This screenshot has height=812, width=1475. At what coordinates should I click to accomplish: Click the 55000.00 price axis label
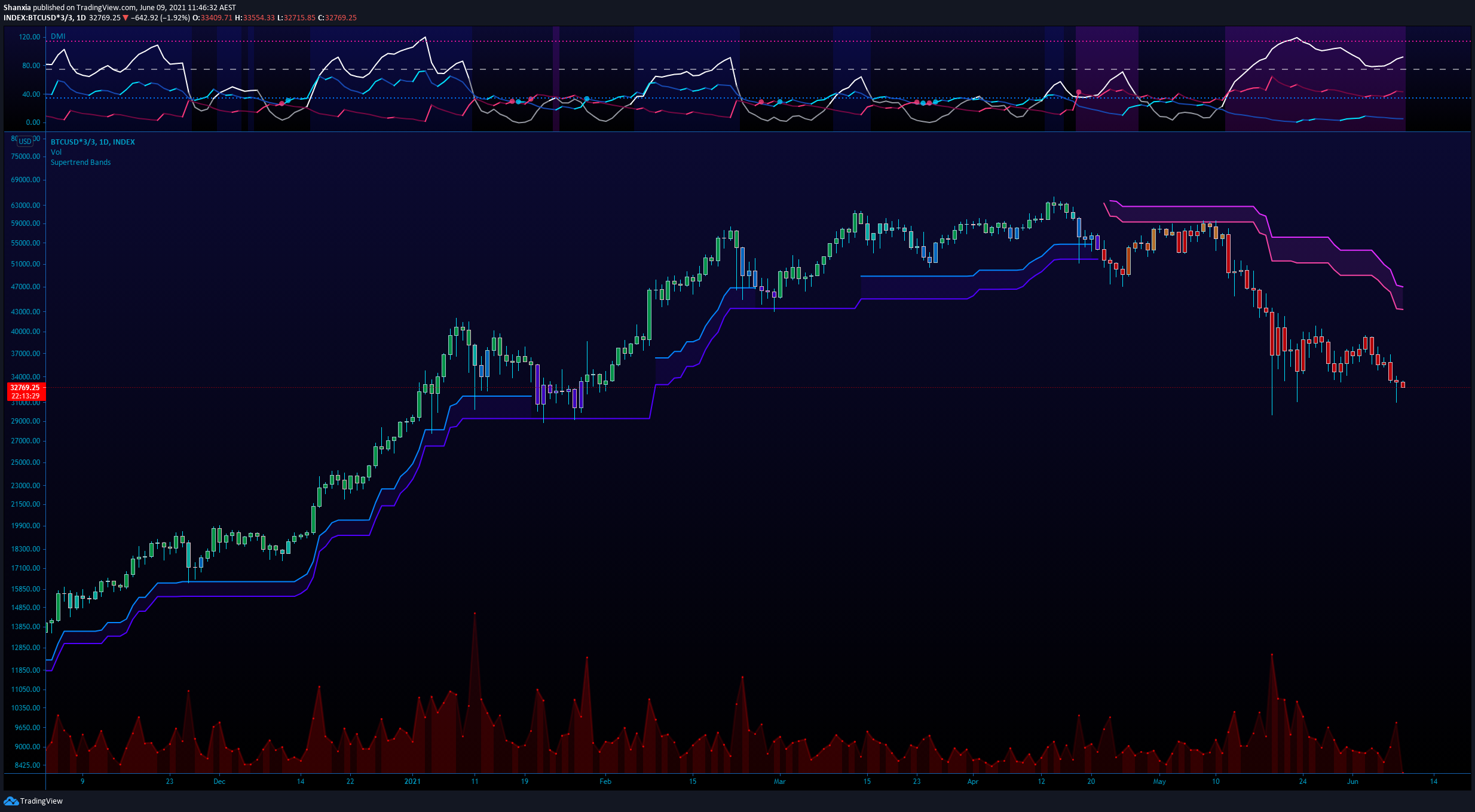pos(26,243)
